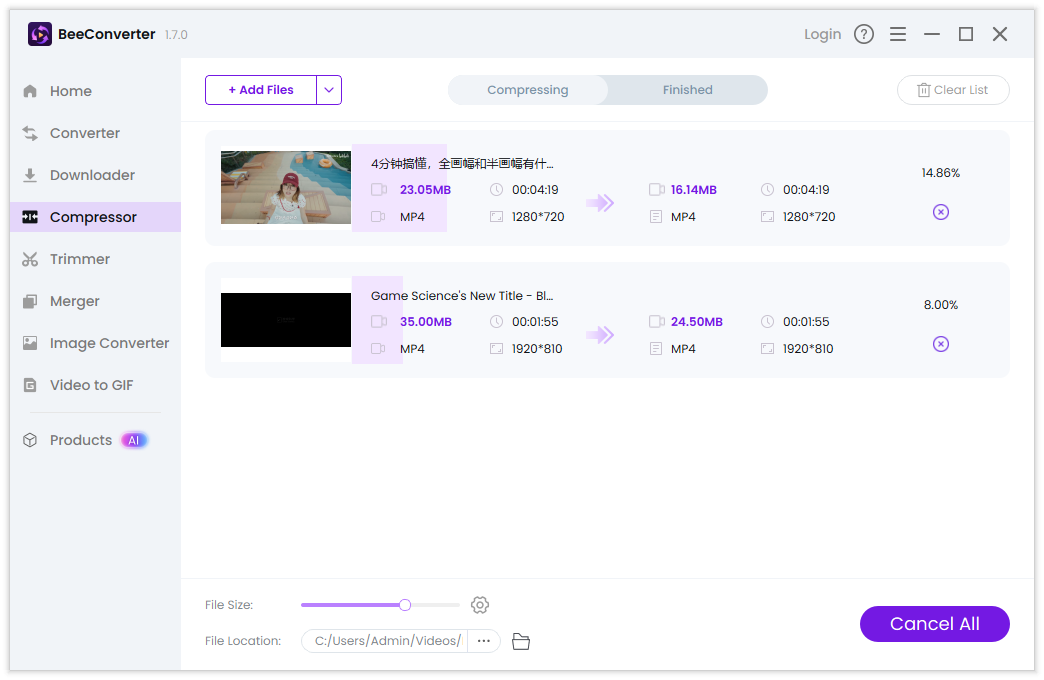This screenshot has width=1044, height=680.
Task: Switch to the Image Converter
Action: pyautogui.click(x=109, y=343)
